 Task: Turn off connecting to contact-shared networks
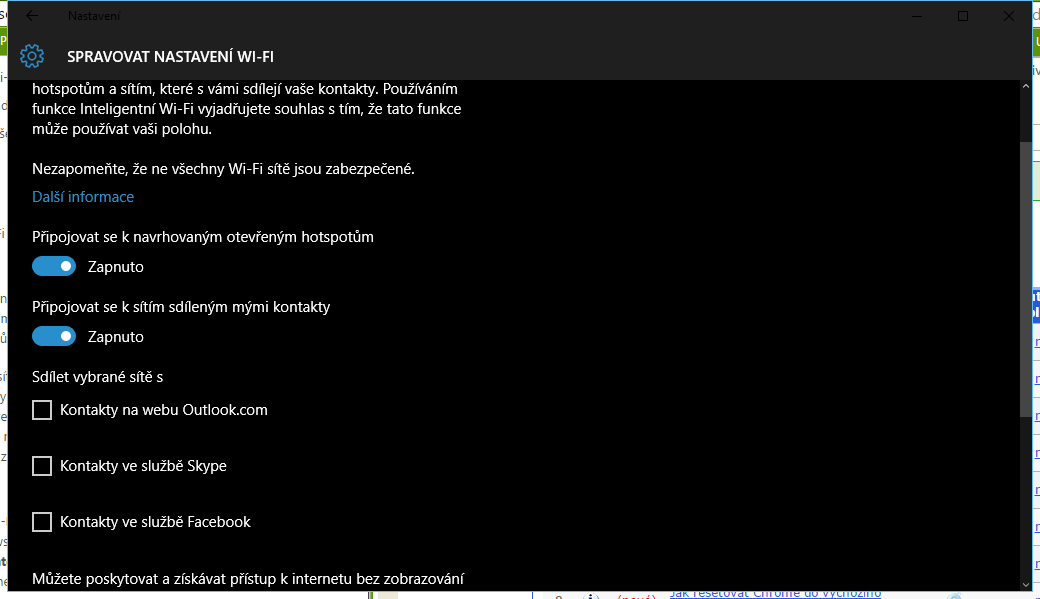pyautogui.click(x=54, y=336)
